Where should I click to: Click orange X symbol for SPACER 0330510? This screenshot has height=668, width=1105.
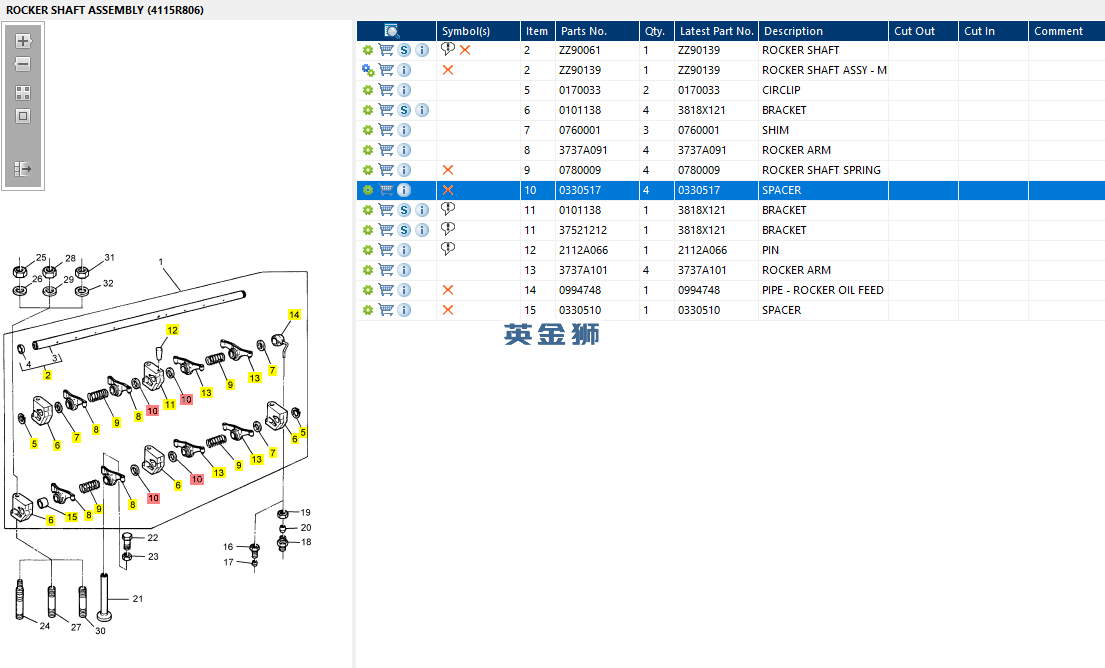447,310
